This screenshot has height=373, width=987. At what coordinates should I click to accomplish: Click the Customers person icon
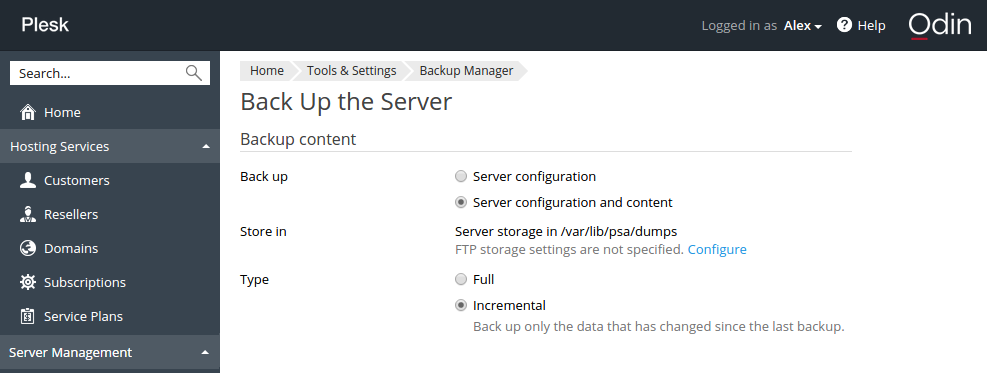pos(28,180)
